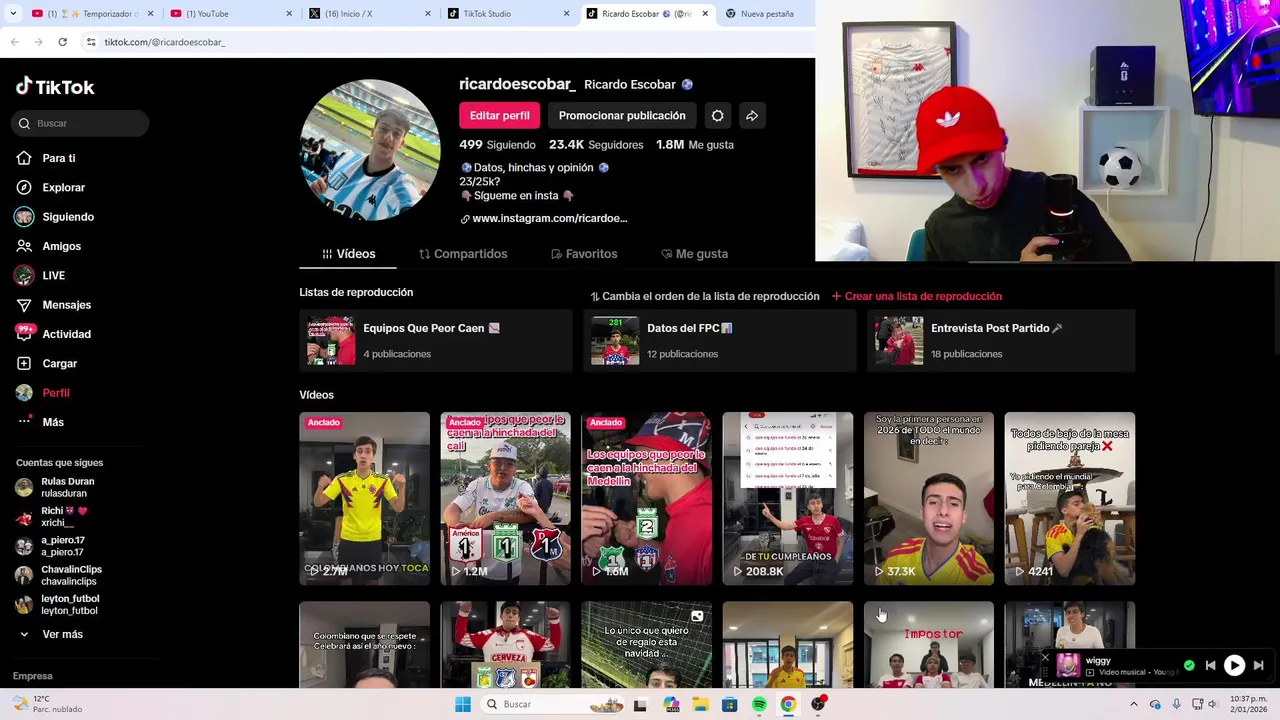Go to Explorar in sidebar

tap(50, 187)
